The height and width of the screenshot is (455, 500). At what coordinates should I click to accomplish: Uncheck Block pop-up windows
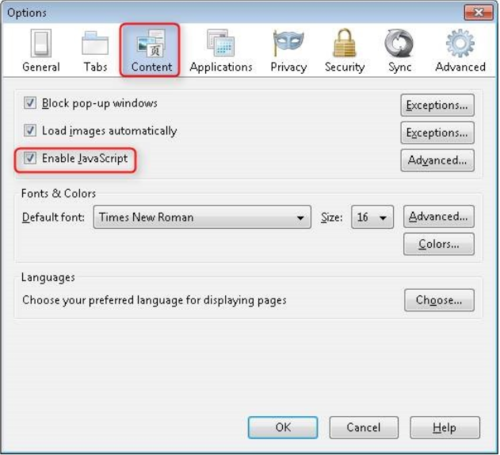coord(30,103)
